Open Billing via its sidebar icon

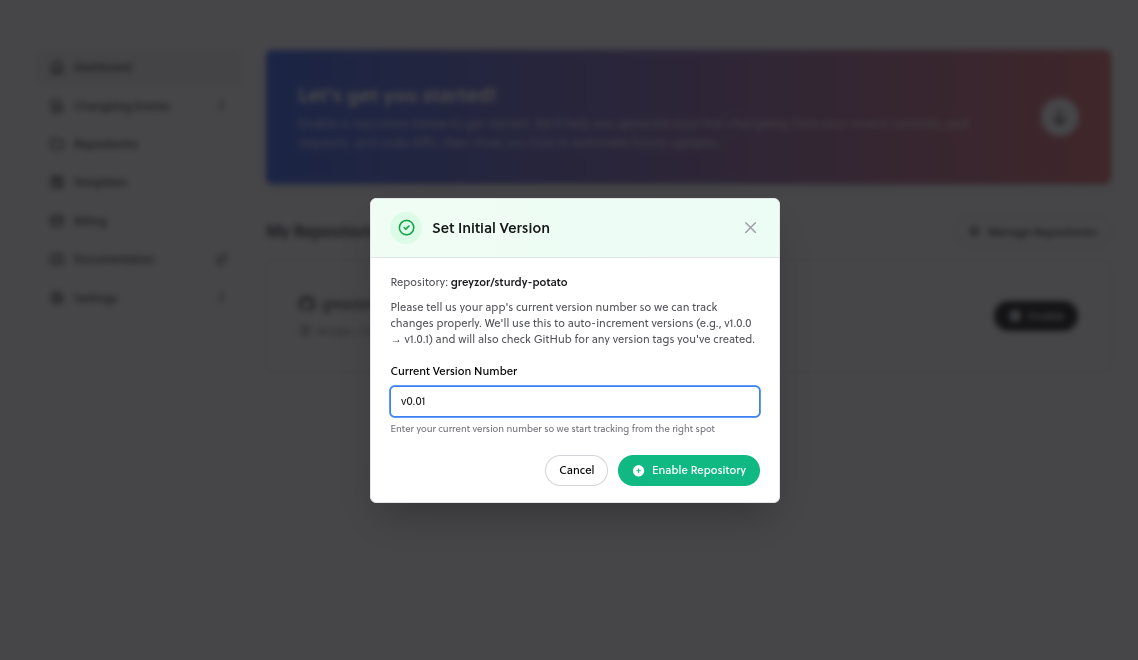click(x=57, y=220)
